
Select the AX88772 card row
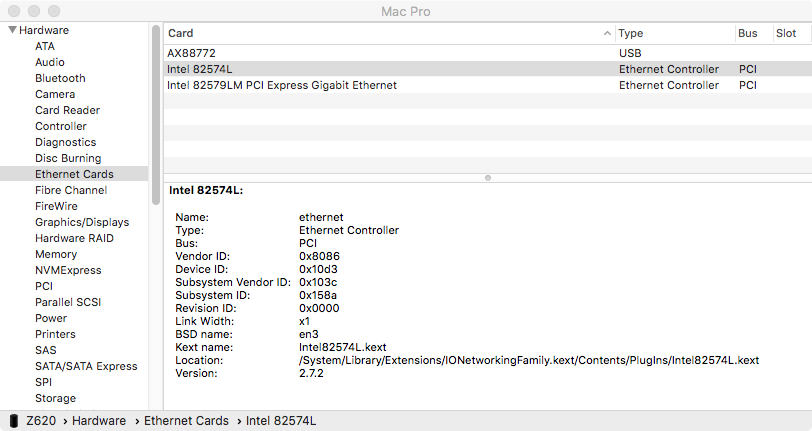[x=488, y=53]
